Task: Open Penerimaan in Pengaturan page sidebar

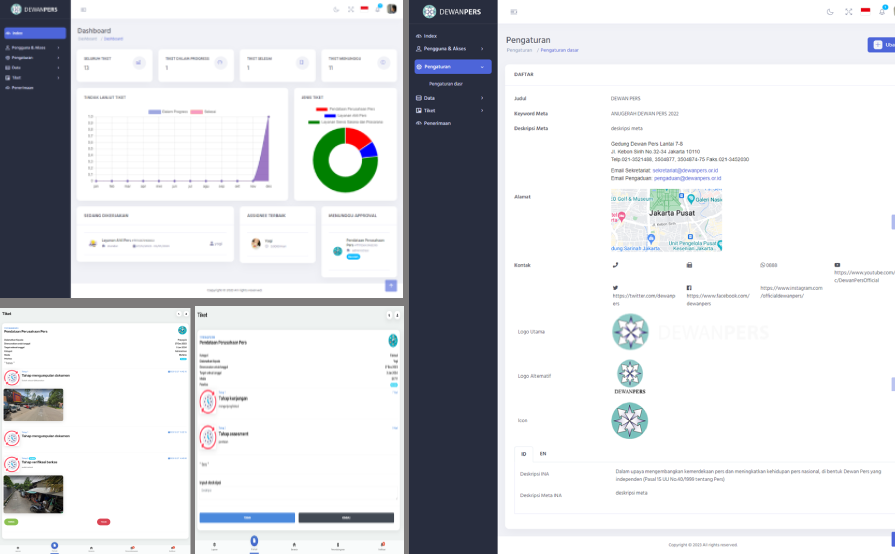Action: pos(437,123)
